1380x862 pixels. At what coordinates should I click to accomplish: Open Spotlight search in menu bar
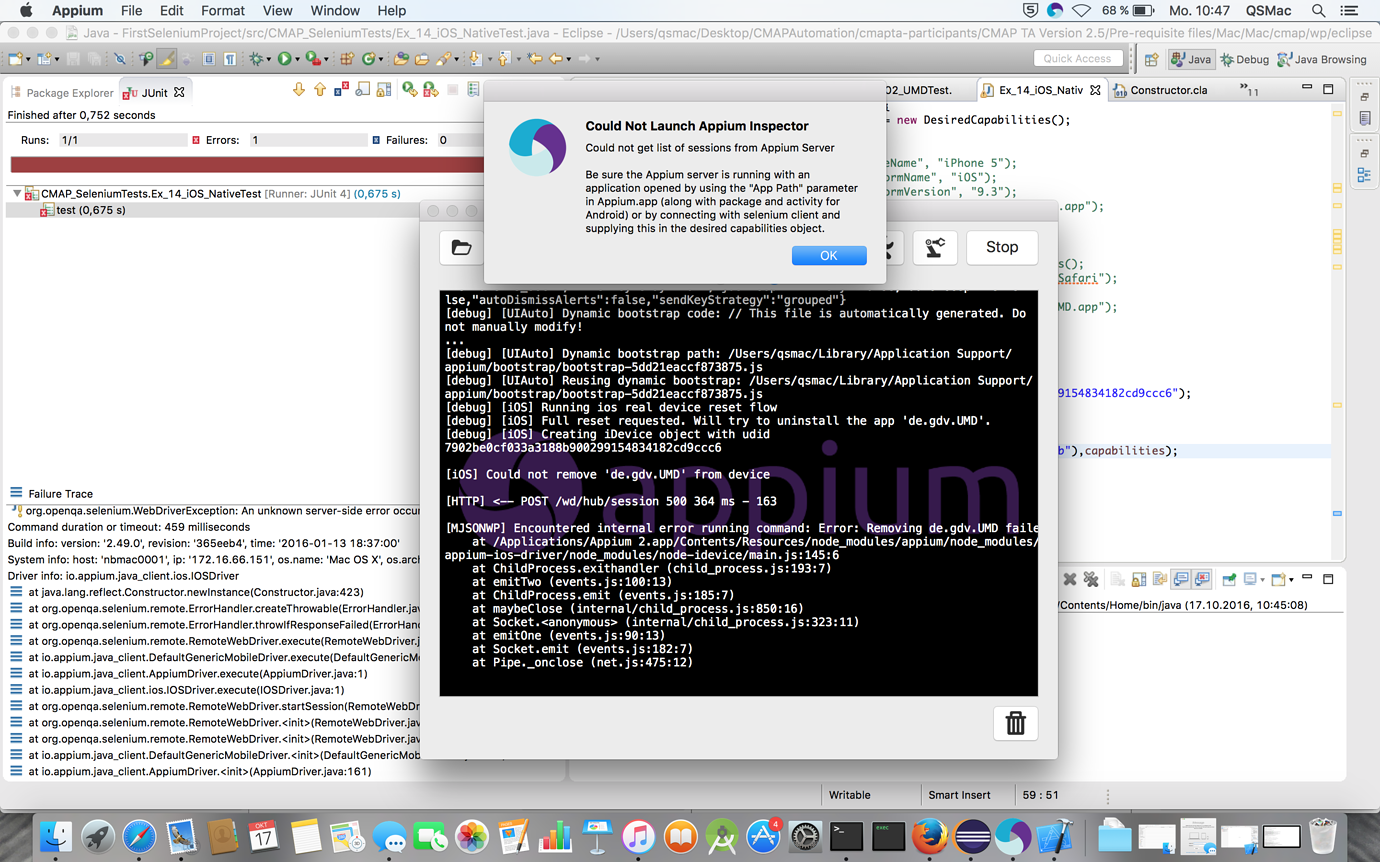[1319, 10]
